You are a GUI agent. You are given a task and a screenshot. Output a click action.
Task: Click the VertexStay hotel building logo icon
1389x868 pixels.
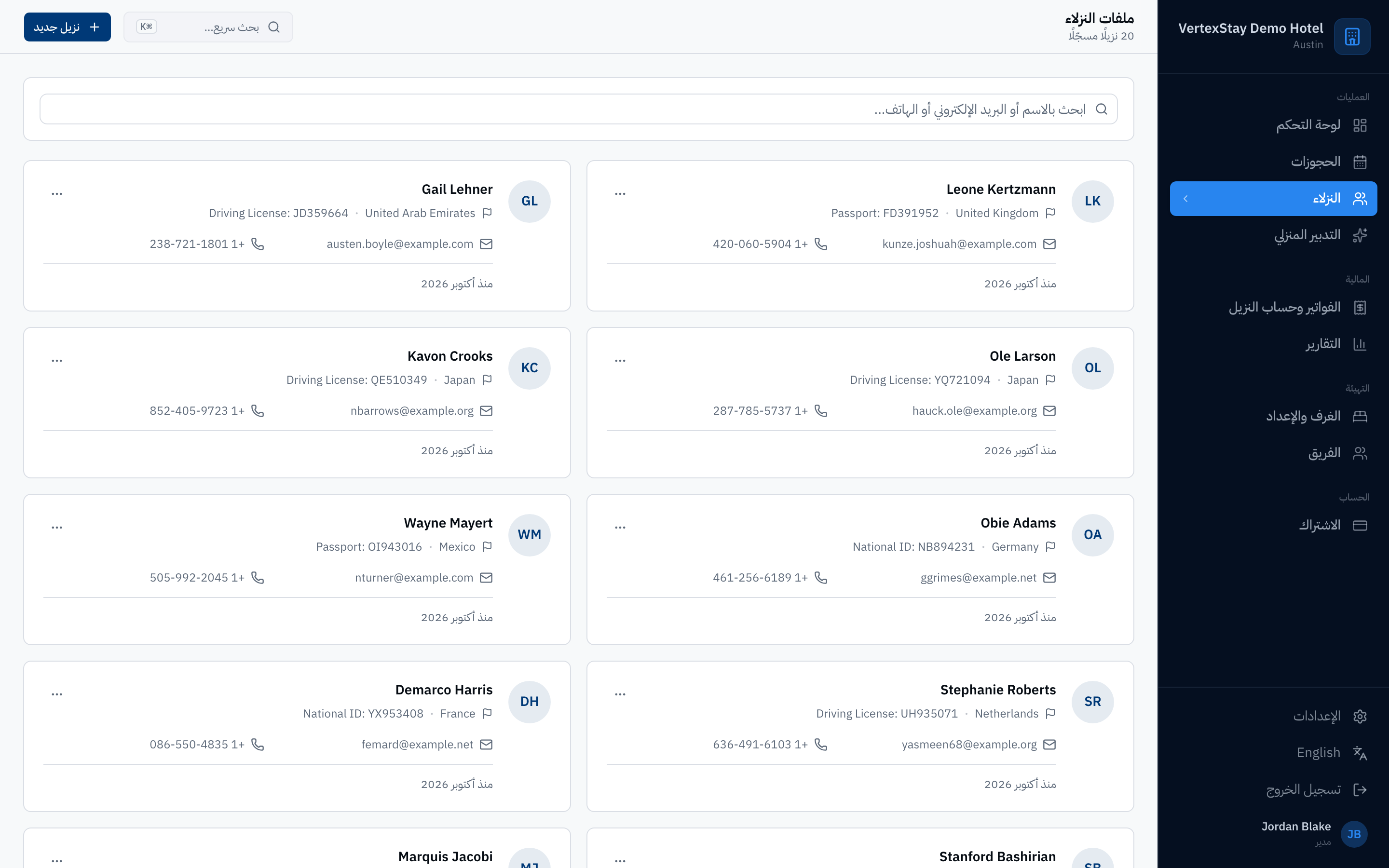coord(1352,36)
